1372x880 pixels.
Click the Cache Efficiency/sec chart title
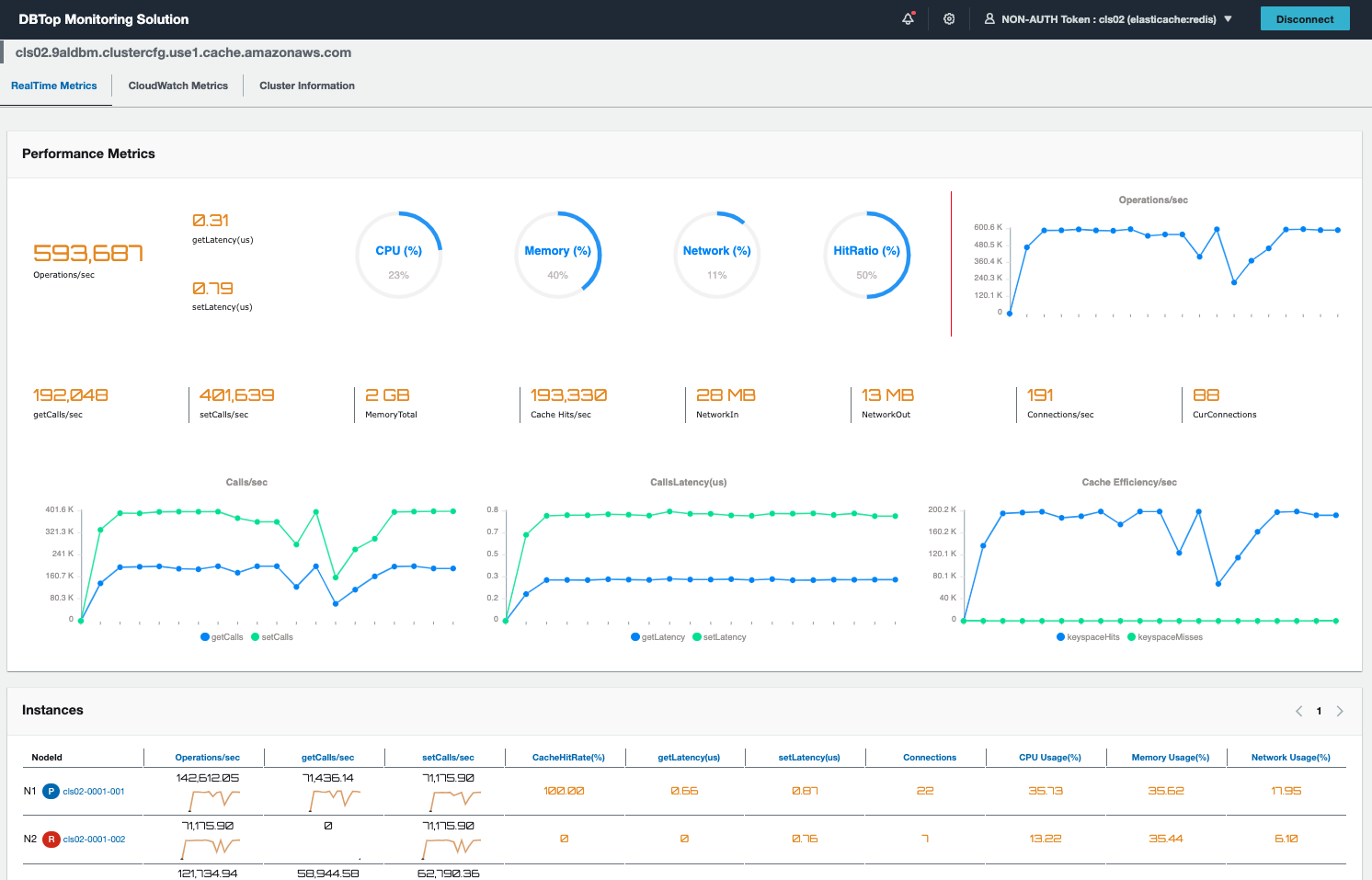coord(1129,482)
